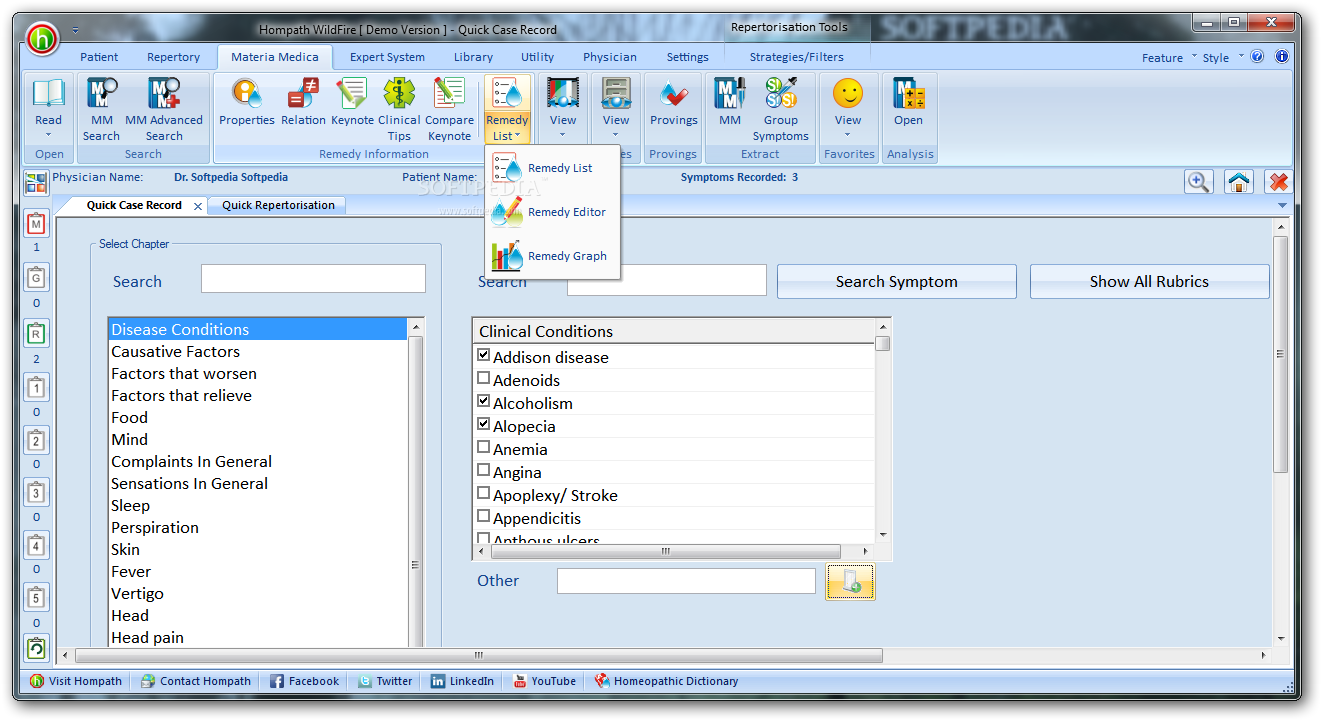This screenshot has width=1322, height=721.
Task: Open MM Search tool
Action: click(x=101, y=110)
